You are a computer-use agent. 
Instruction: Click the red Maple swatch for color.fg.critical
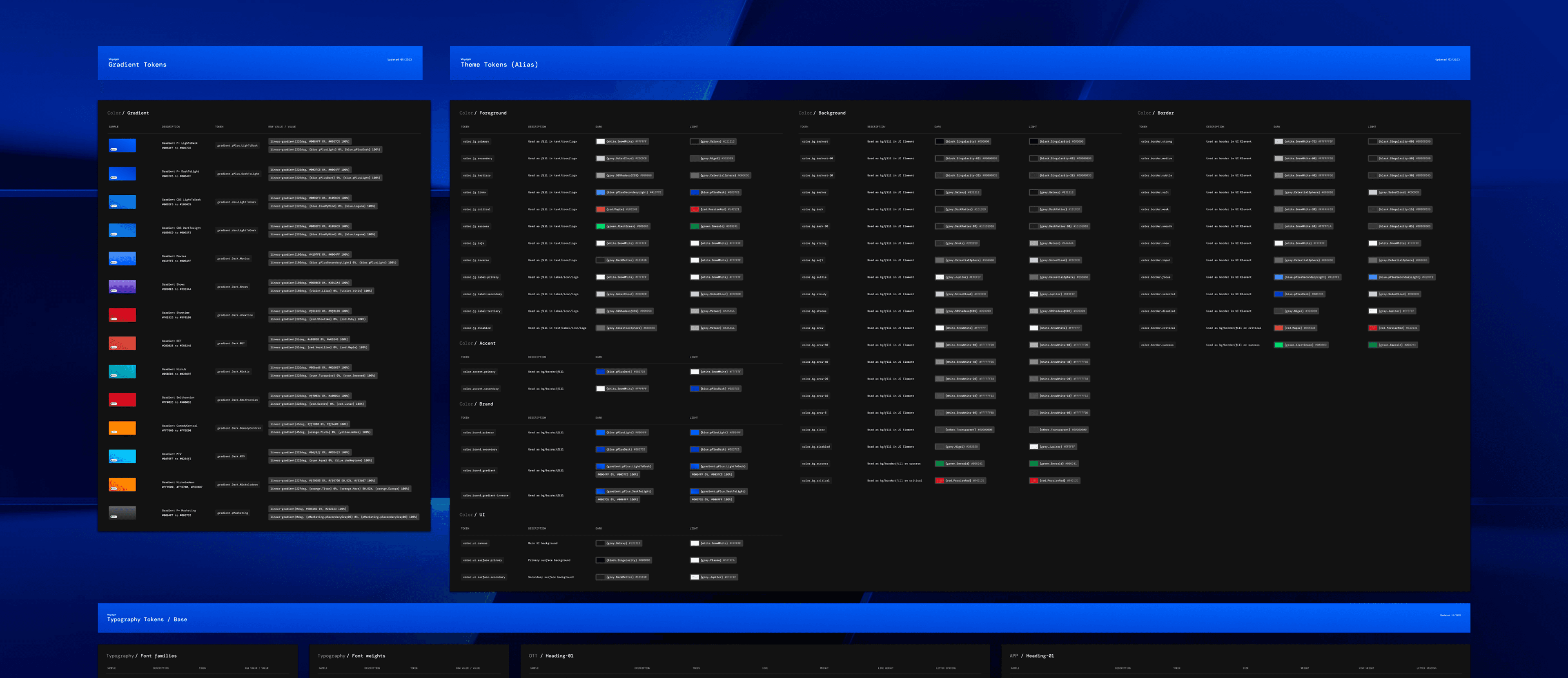[x=600, y=210]
